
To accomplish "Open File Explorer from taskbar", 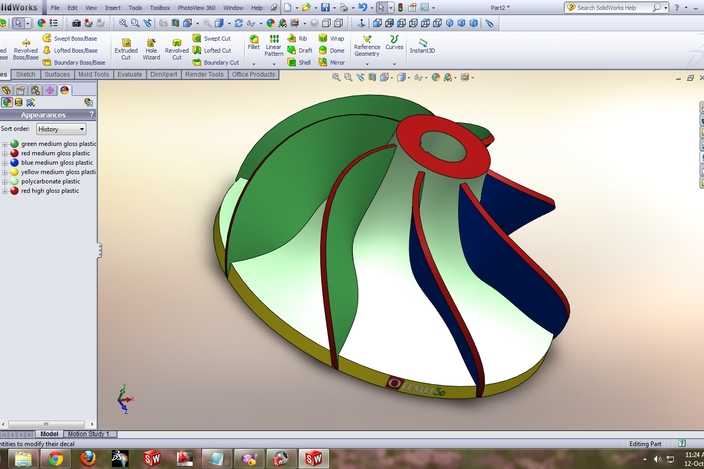I will 23,459.
